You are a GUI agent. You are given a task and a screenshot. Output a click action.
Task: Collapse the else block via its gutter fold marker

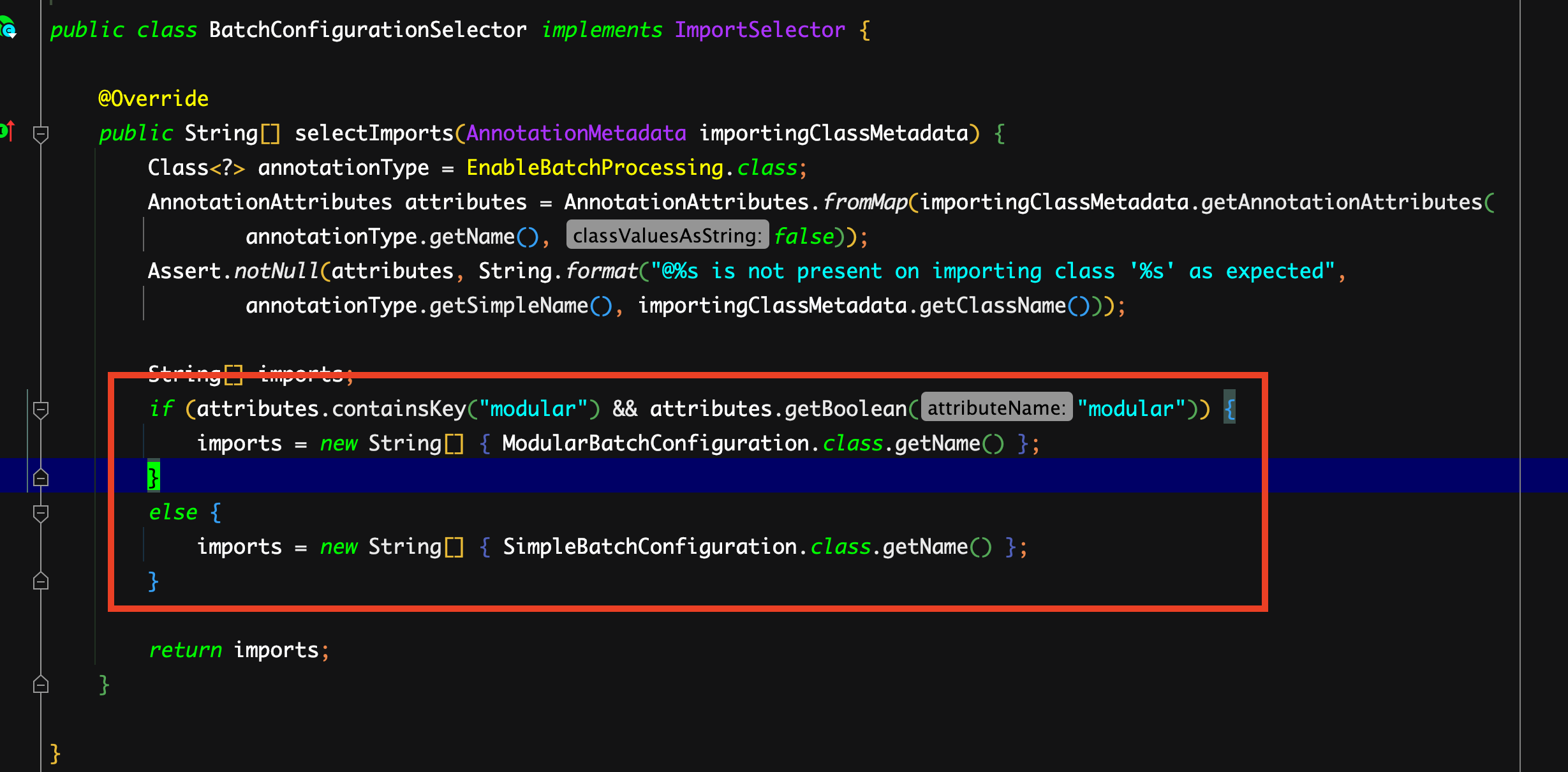(41, 513)
